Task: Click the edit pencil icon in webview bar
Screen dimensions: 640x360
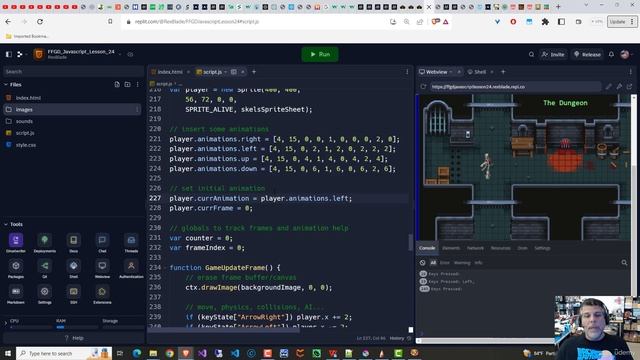Action: pos(609,87)
